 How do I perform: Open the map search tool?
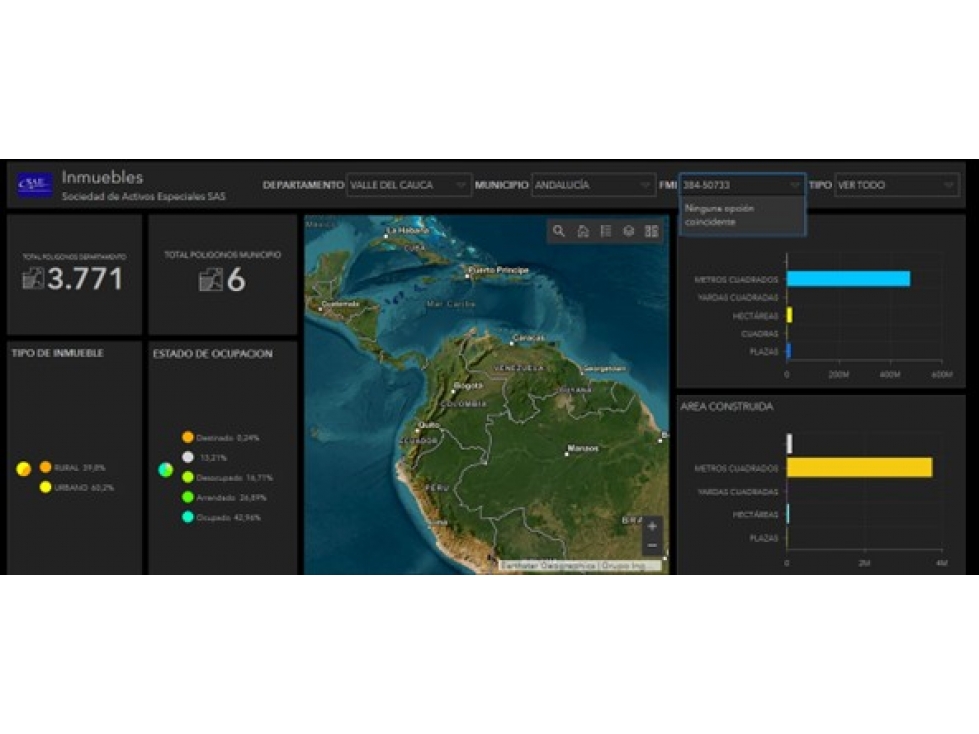click(559, 232)
